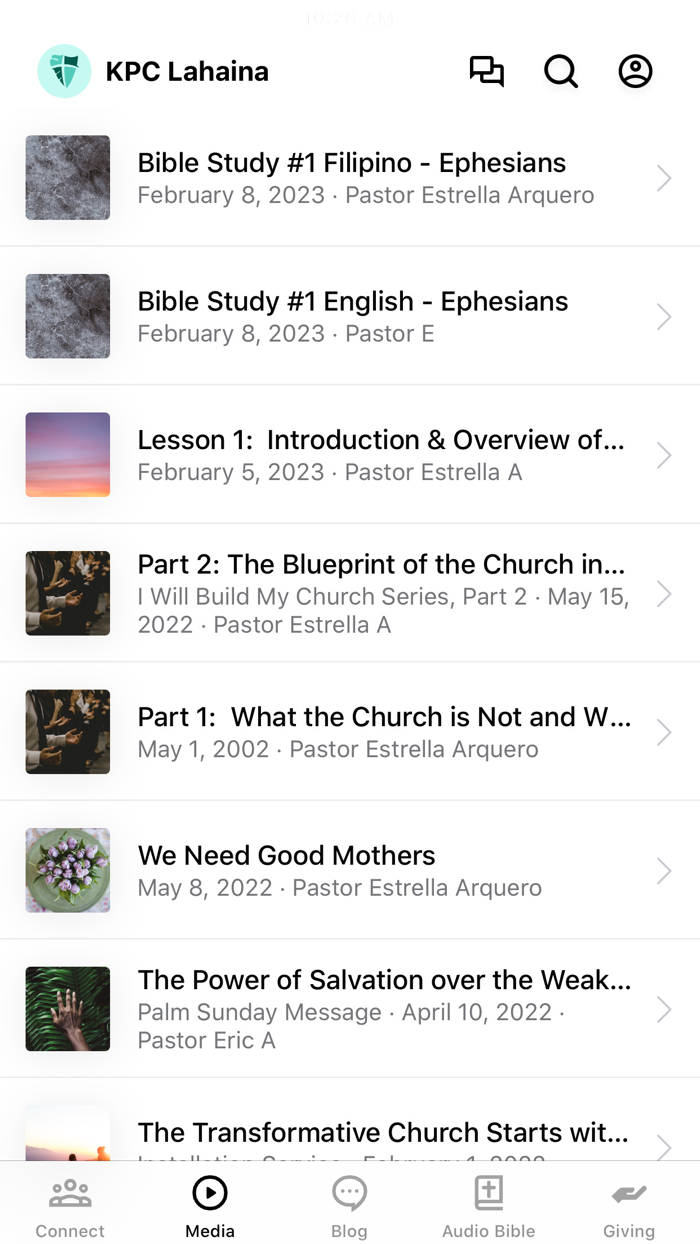Open the user account profile icon
This screenshot has width=700, height=1244.
(x=635, y=71)
